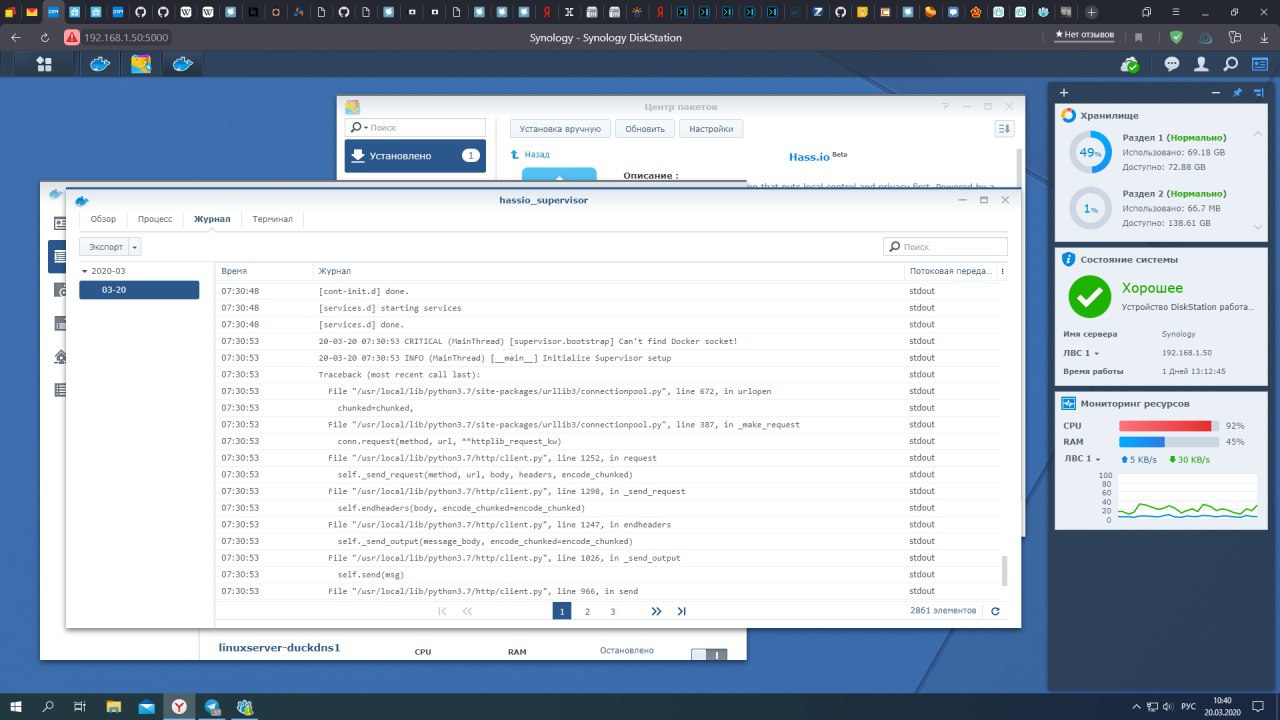Screen dimensions: 1280x720
Task: Toggle the linuxserver-duckdns1 container switch
Action: pyautogui.click(x=709, y=655)
